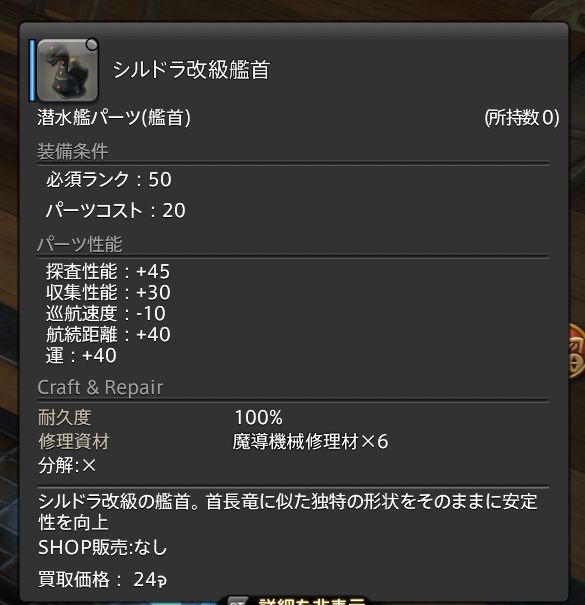Click the 詳細を非表示 hide details label
Image resolution: width=585 pixels, height=605 pixels.
coord(313,601)
